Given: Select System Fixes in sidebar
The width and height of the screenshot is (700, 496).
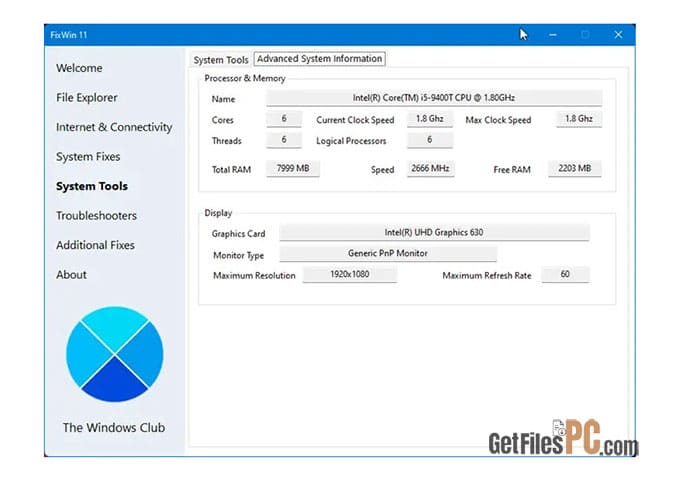Looking at the screenshot, I should tap(88, 157).
